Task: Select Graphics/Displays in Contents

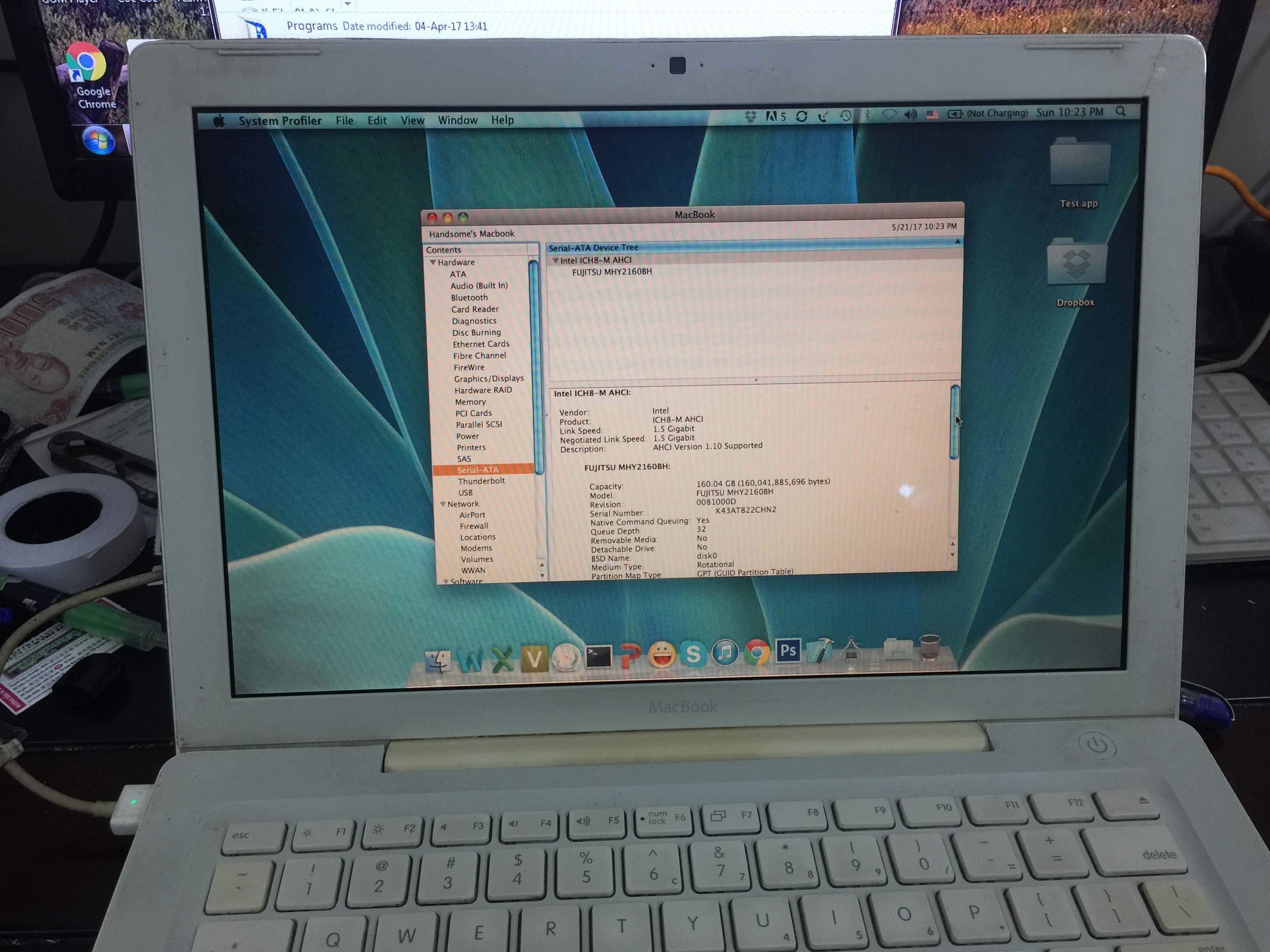Action: click(489, 379)
